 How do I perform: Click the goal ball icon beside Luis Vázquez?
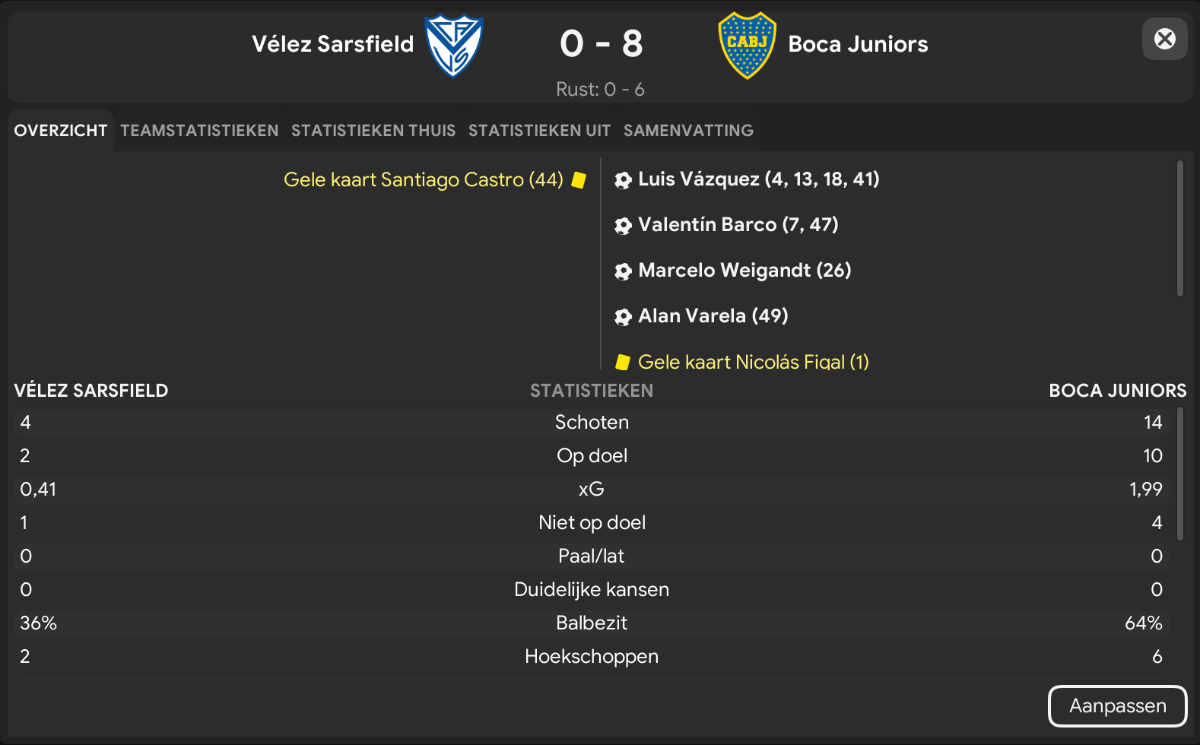tap(623, 180)
